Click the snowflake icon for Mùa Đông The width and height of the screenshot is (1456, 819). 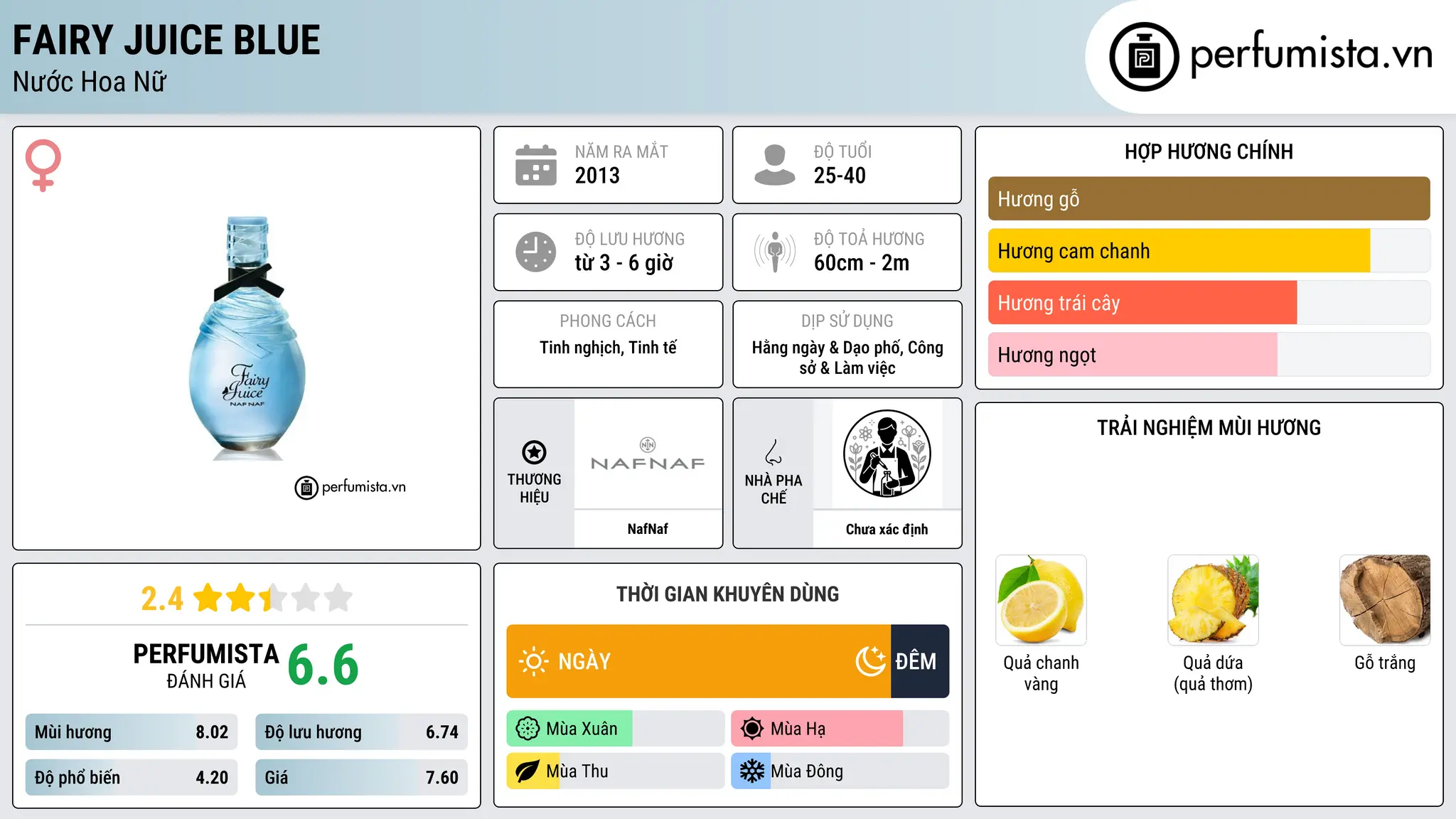752,771
